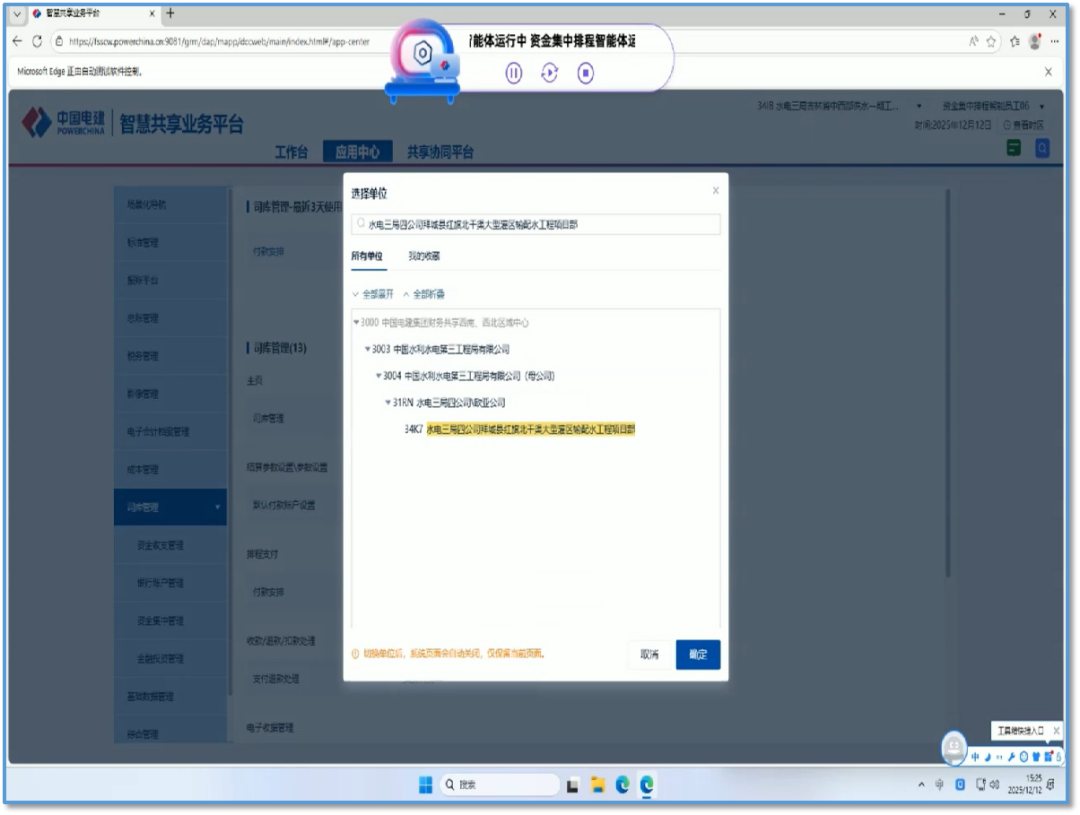1080x815 pixels.
Task: Collapse all tree nodes via 全部折叠
Action: click(x=424, y=294)
